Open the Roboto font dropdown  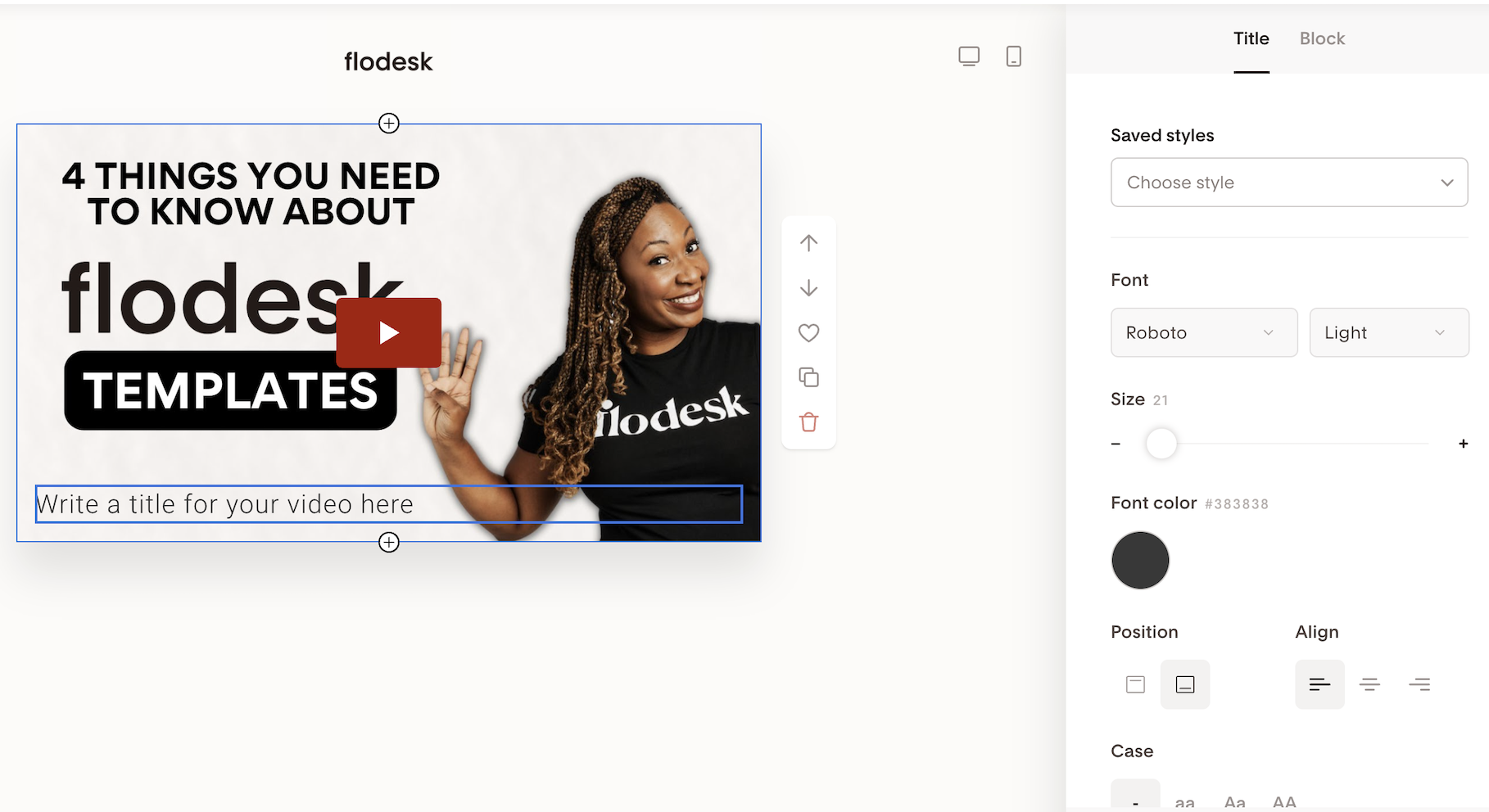click(x=1204, y=332)
